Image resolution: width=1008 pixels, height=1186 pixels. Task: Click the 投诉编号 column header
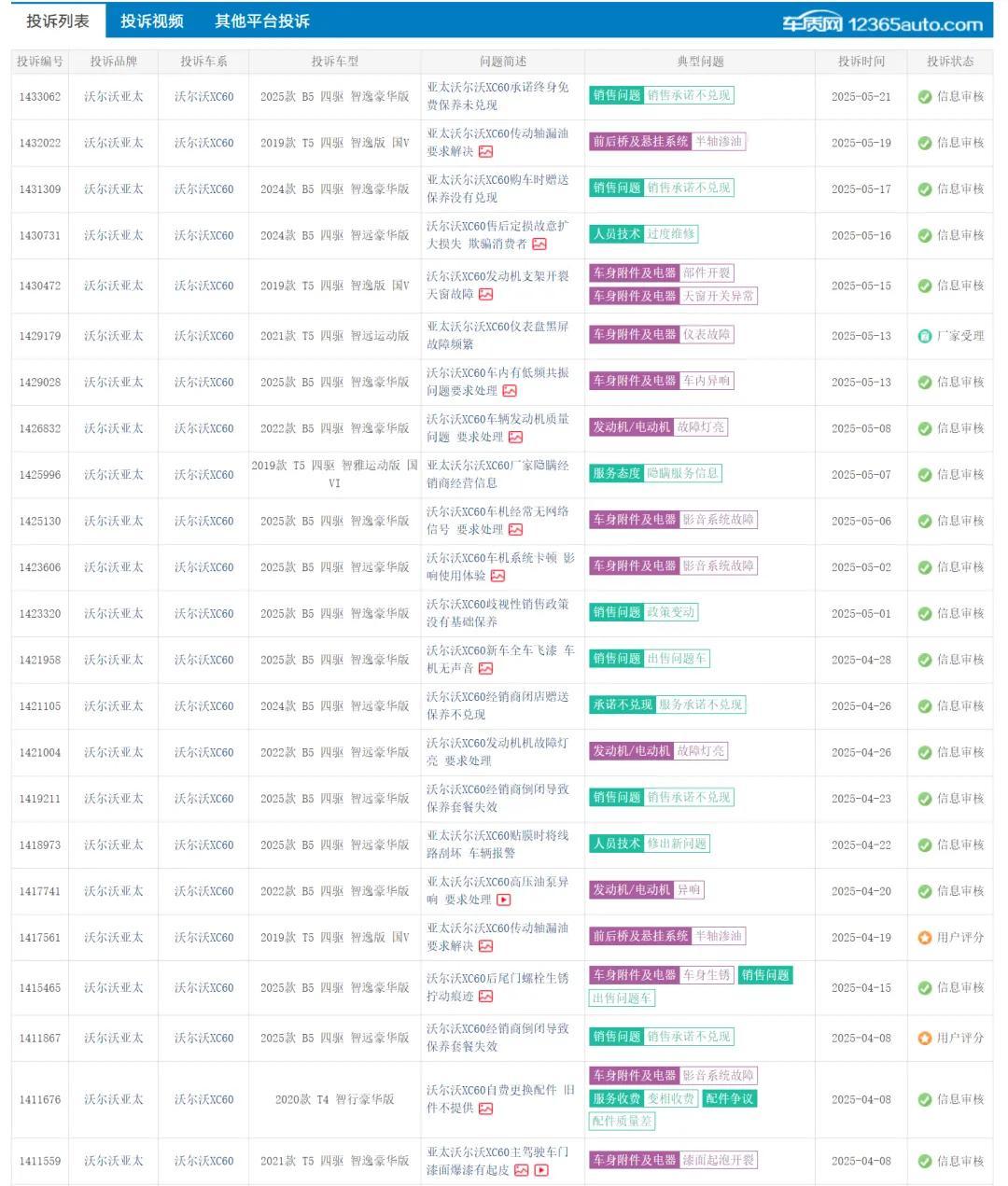click(x=40, y=62)
